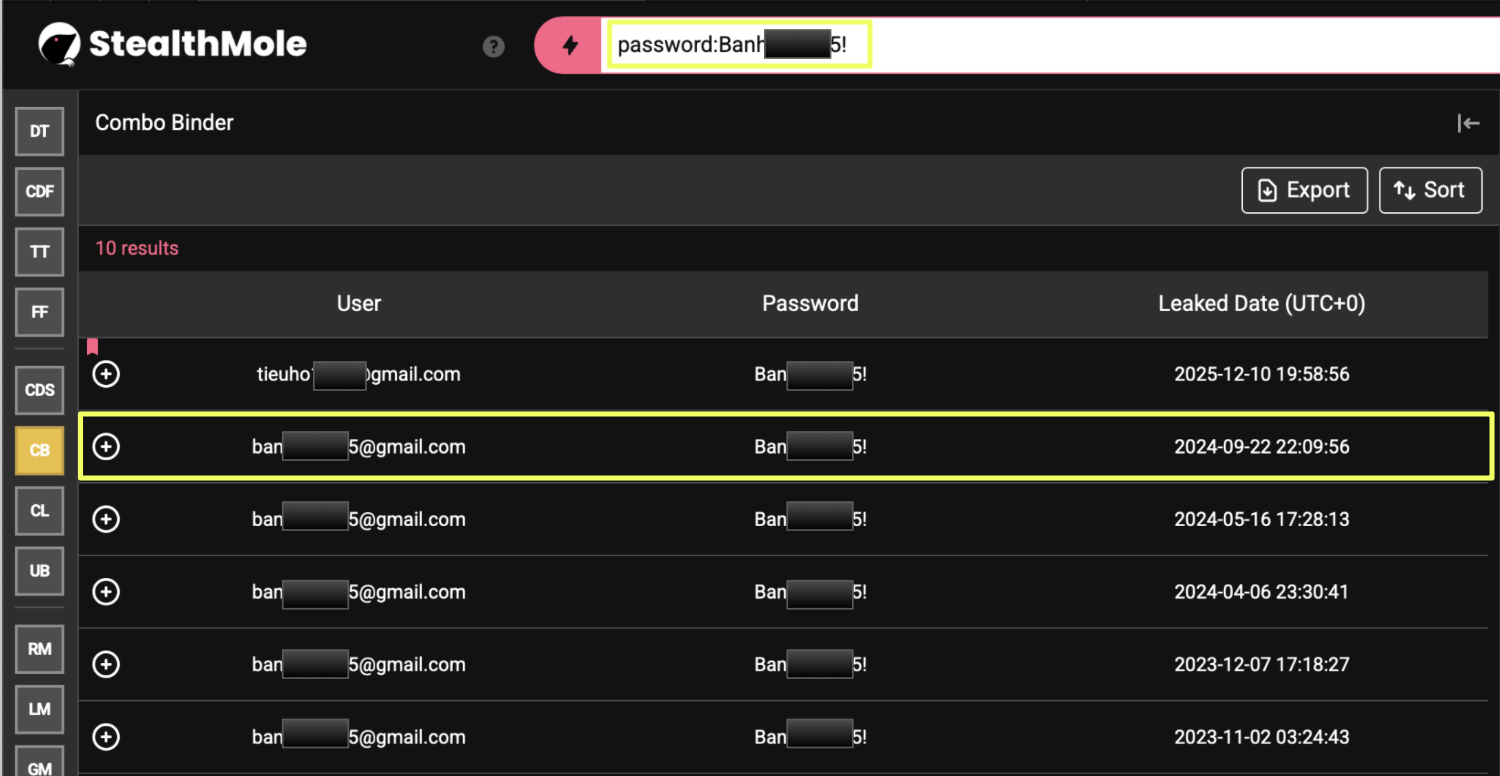Collapse the Combo Binder panel arrow
This screenshot has height=776, width=1500.
(x=1468, y=123)
